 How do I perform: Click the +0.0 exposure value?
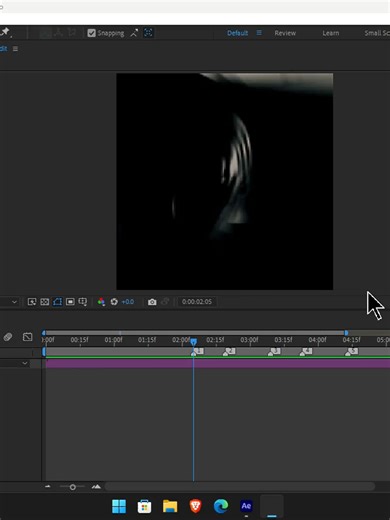(128, 302)
